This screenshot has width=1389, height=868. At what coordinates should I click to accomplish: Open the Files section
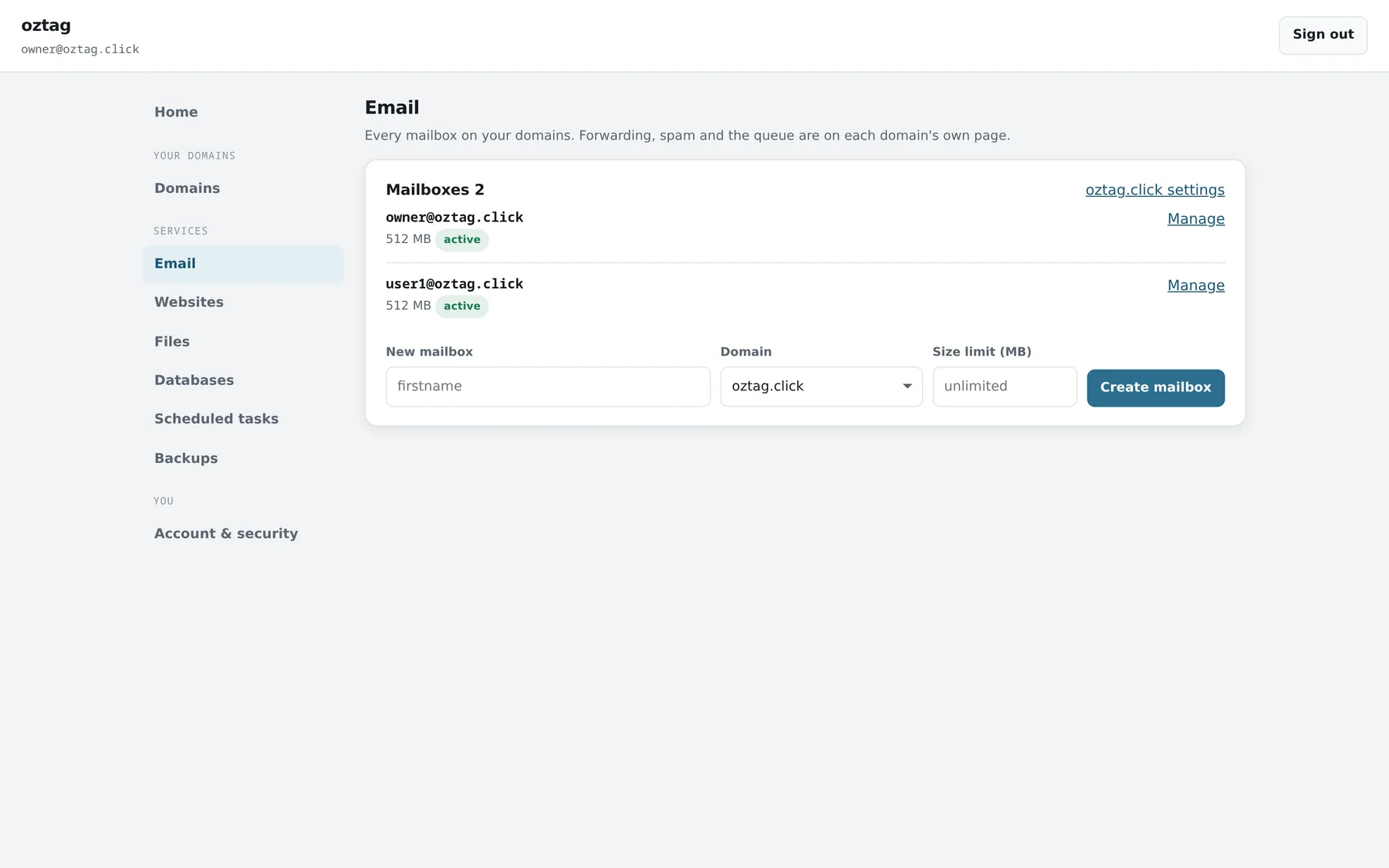(242, 341)
